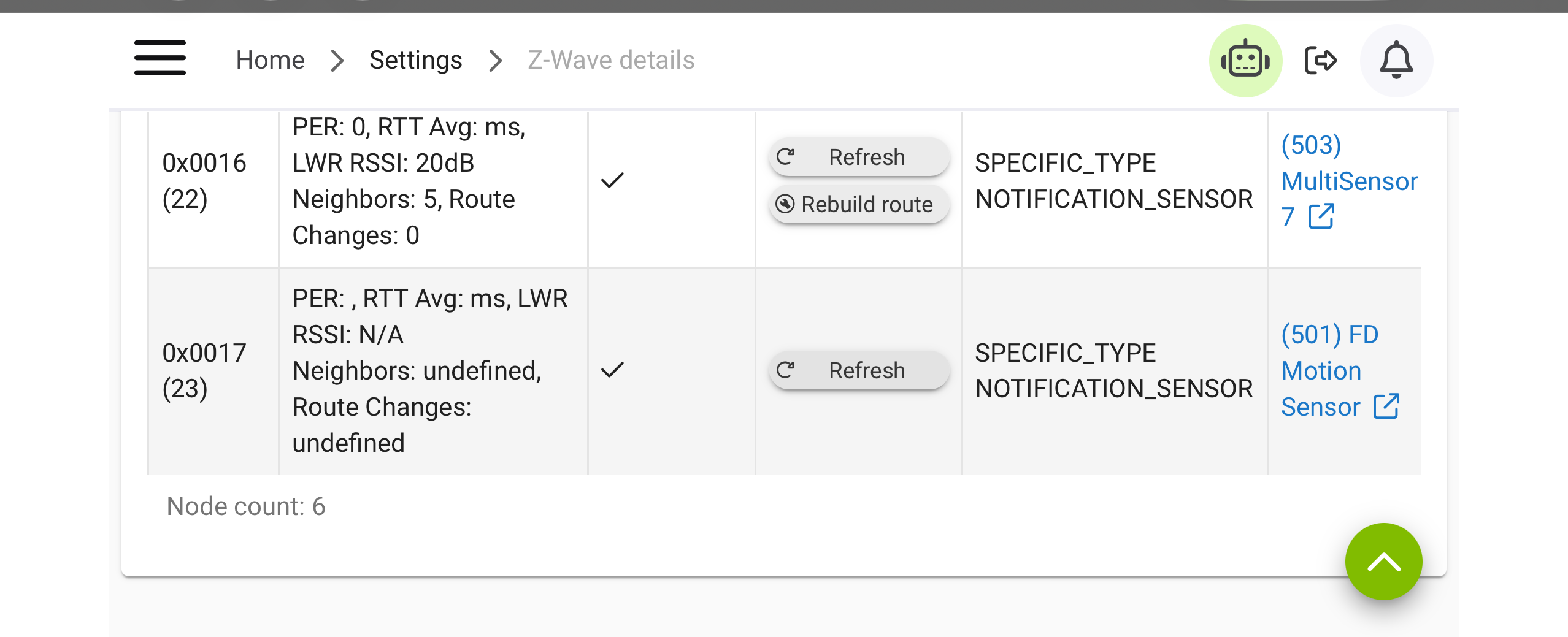Viewport: 1568px width, 637px height.
Task: Click the checkmark in node 0x0016 row
Action: tap(612, 180)
